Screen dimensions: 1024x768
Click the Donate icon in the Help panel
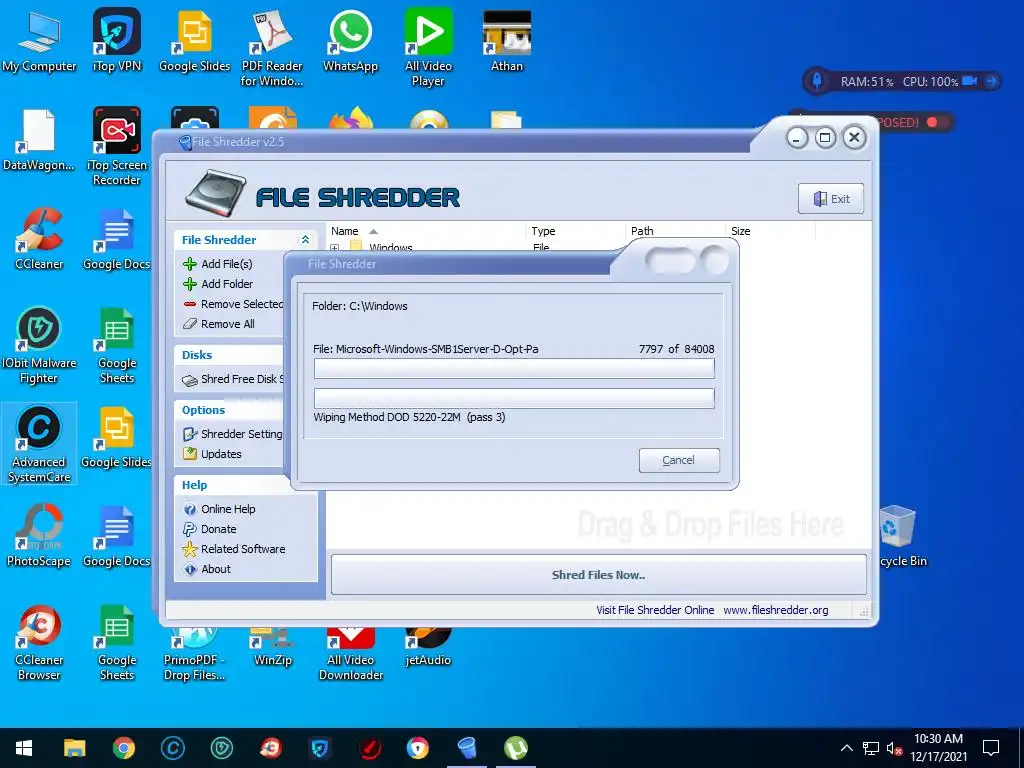(190, 529)
